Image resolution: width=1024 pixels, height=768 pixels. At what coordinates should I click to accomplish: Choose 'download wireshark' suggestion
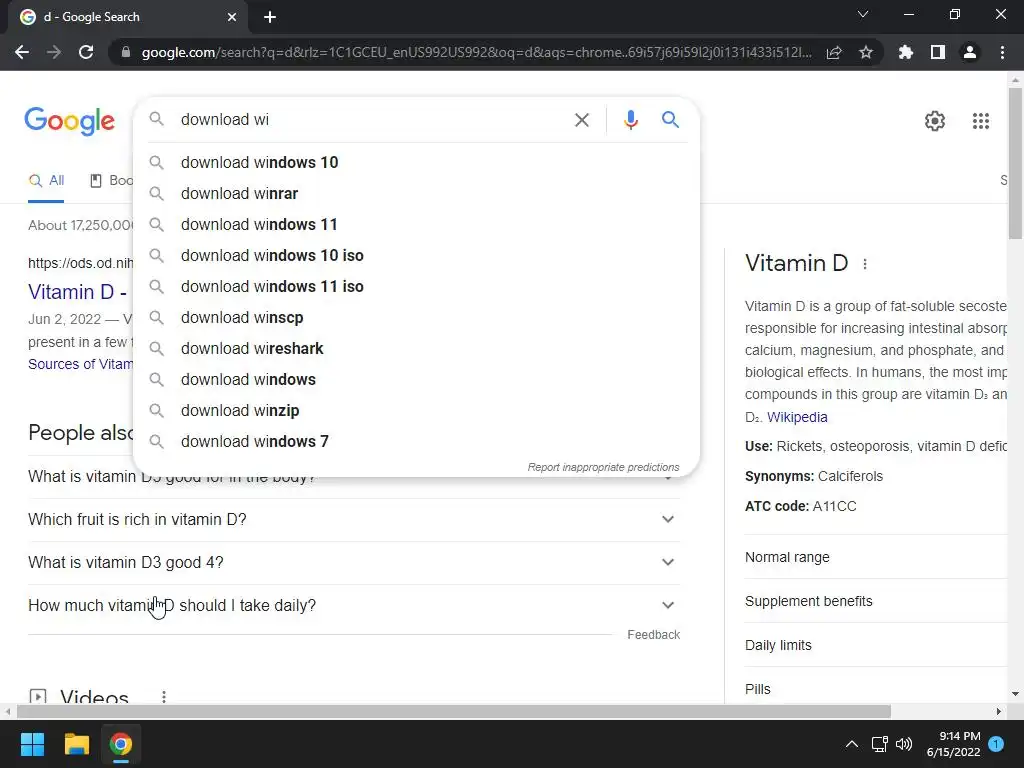pos(415,348)
